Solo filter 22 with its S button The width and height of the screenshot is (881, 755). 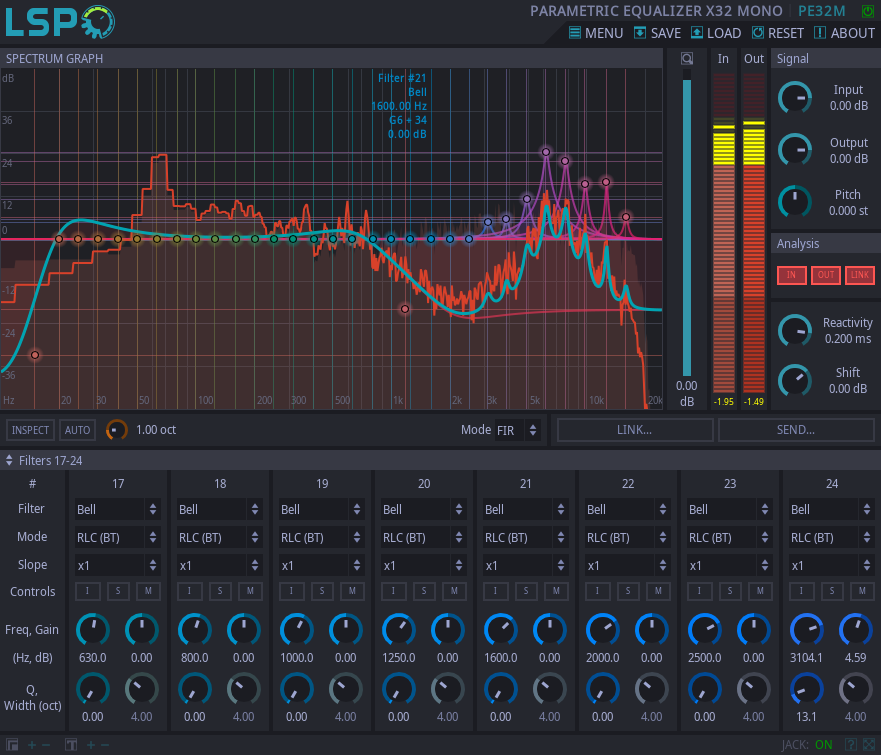(x=628, y=591)
